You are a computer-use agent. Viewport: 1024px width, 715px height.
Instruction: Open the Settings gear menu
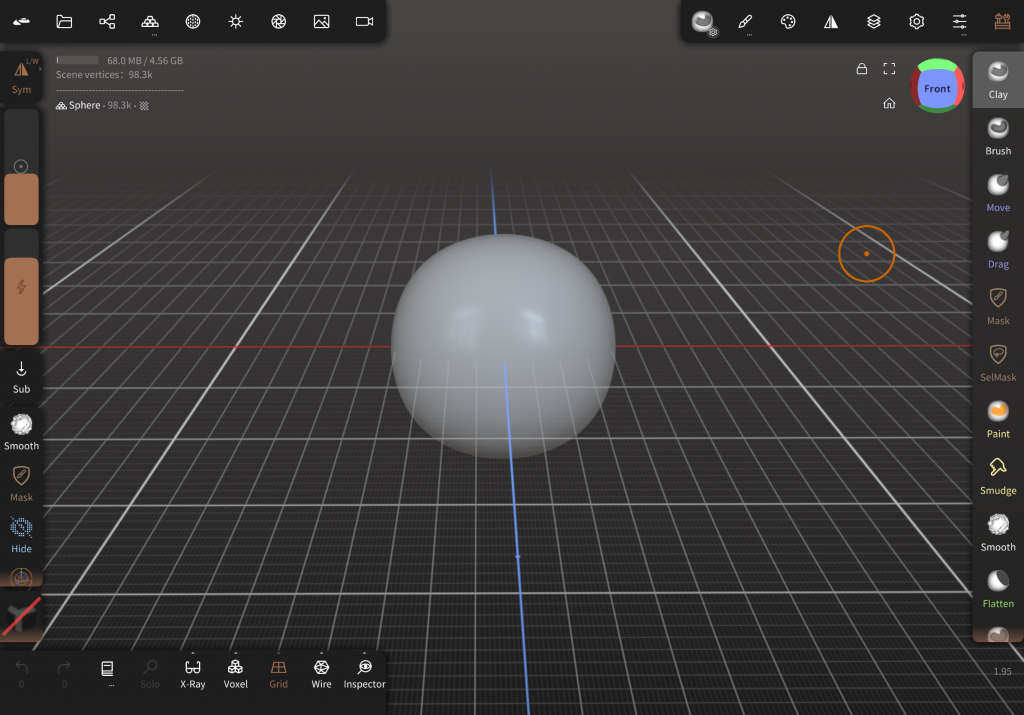pos(917,22)
